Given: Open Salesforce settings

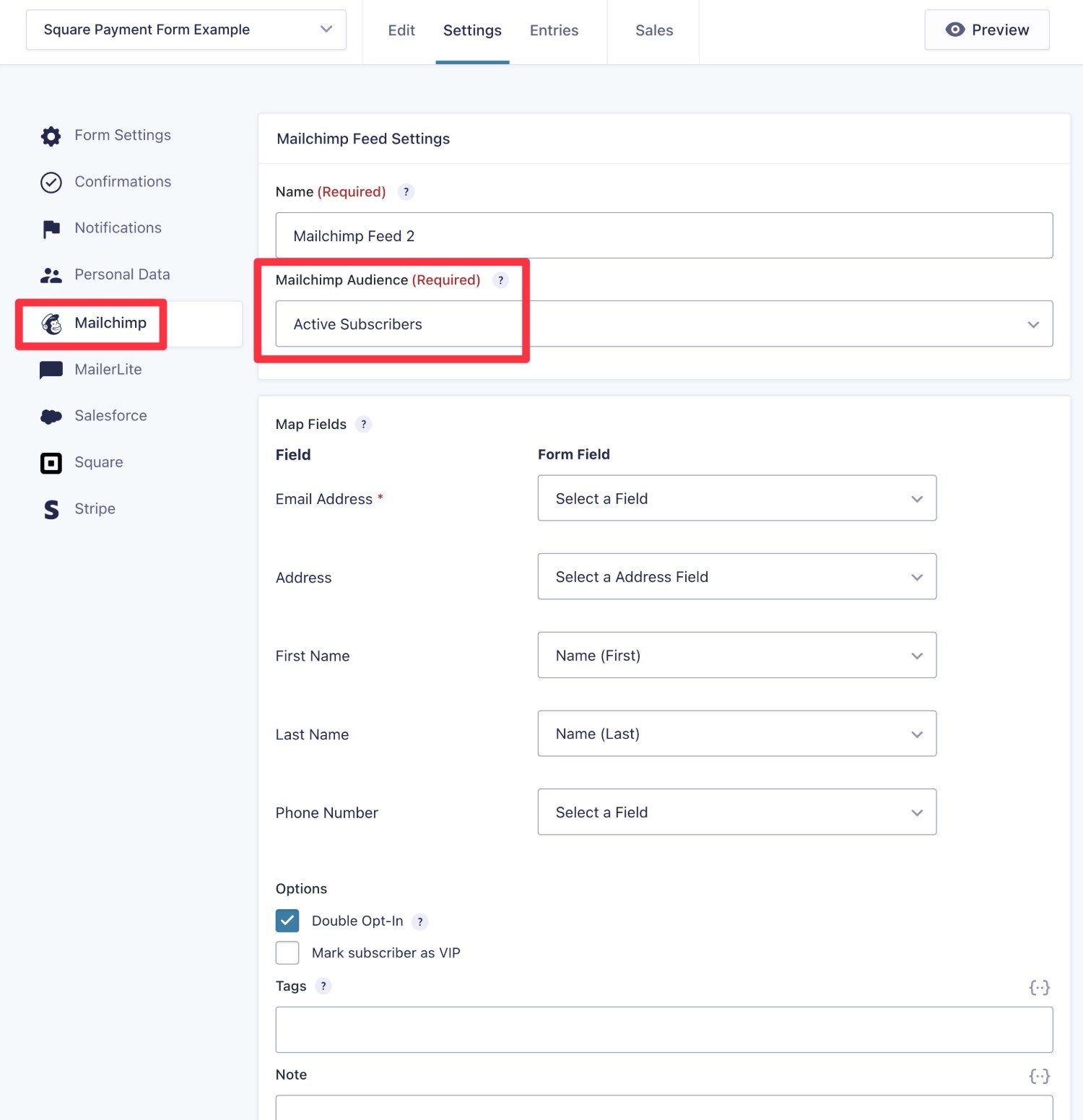Looking at the screenshot, I should coord(110,415).
